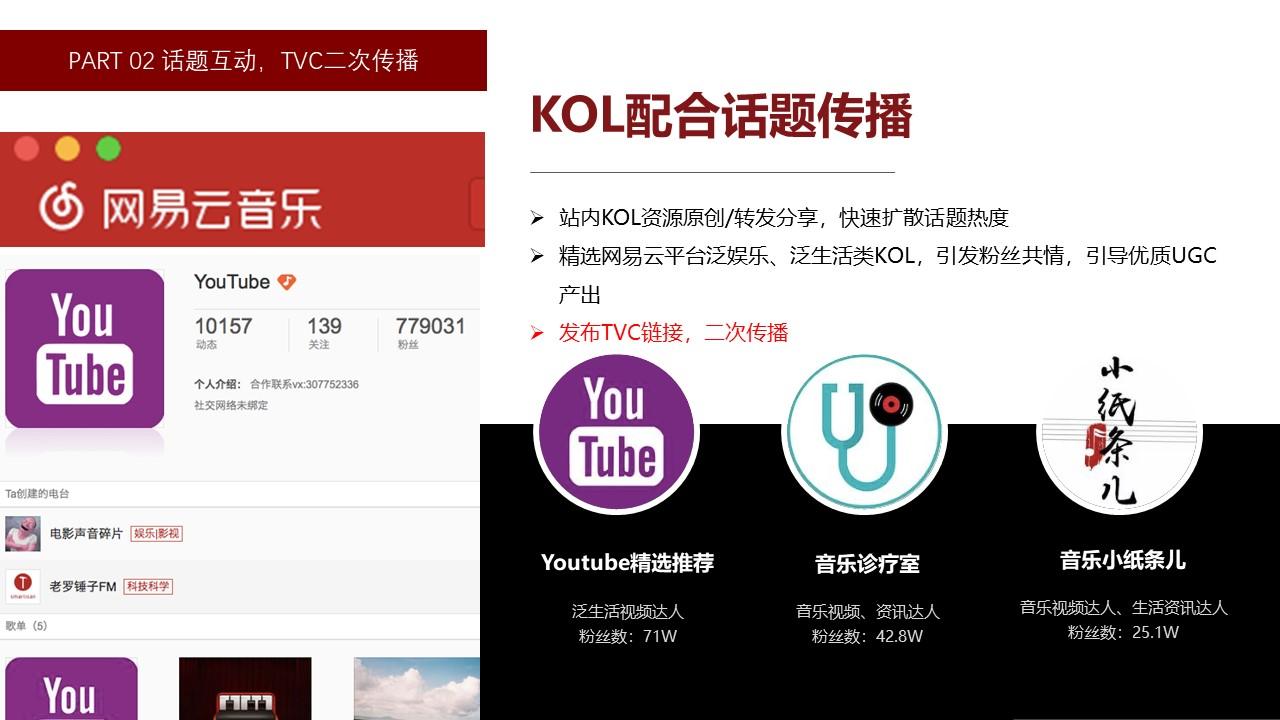
Task: Open the 电影声音碎片 radio station title
Action: 86,534
